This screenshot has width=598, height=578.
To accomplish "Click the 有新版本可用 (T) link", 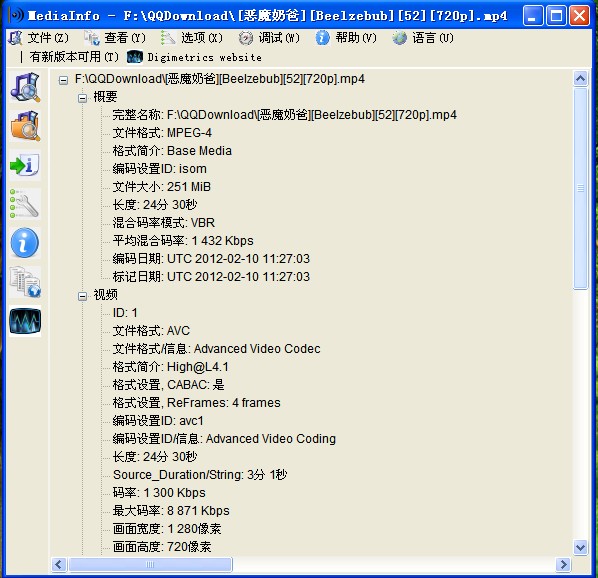I will click(x=74, y=57).
